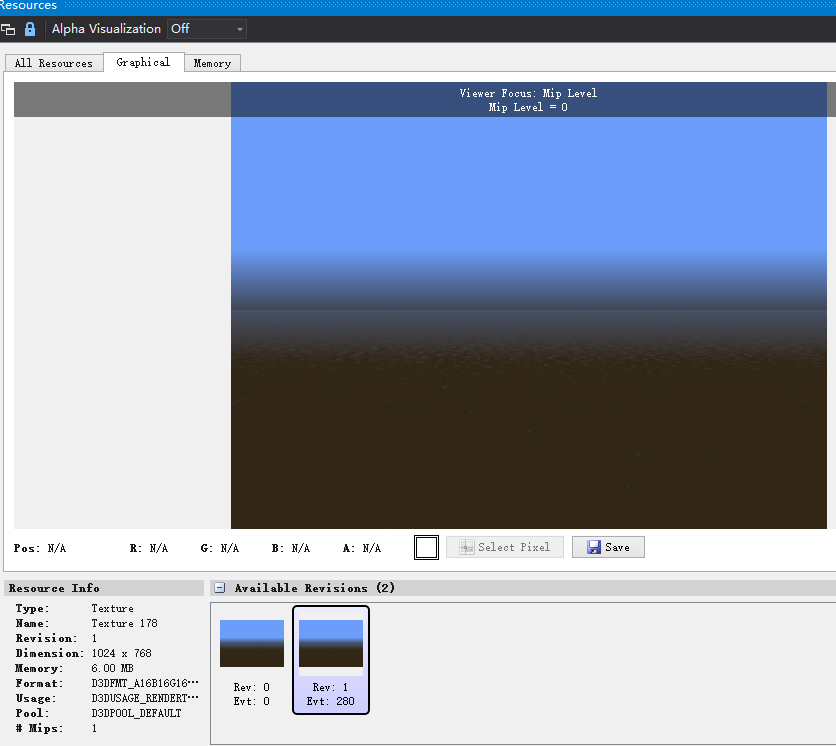Click the D3DPOOL_DEFAULT pool value

136,713
